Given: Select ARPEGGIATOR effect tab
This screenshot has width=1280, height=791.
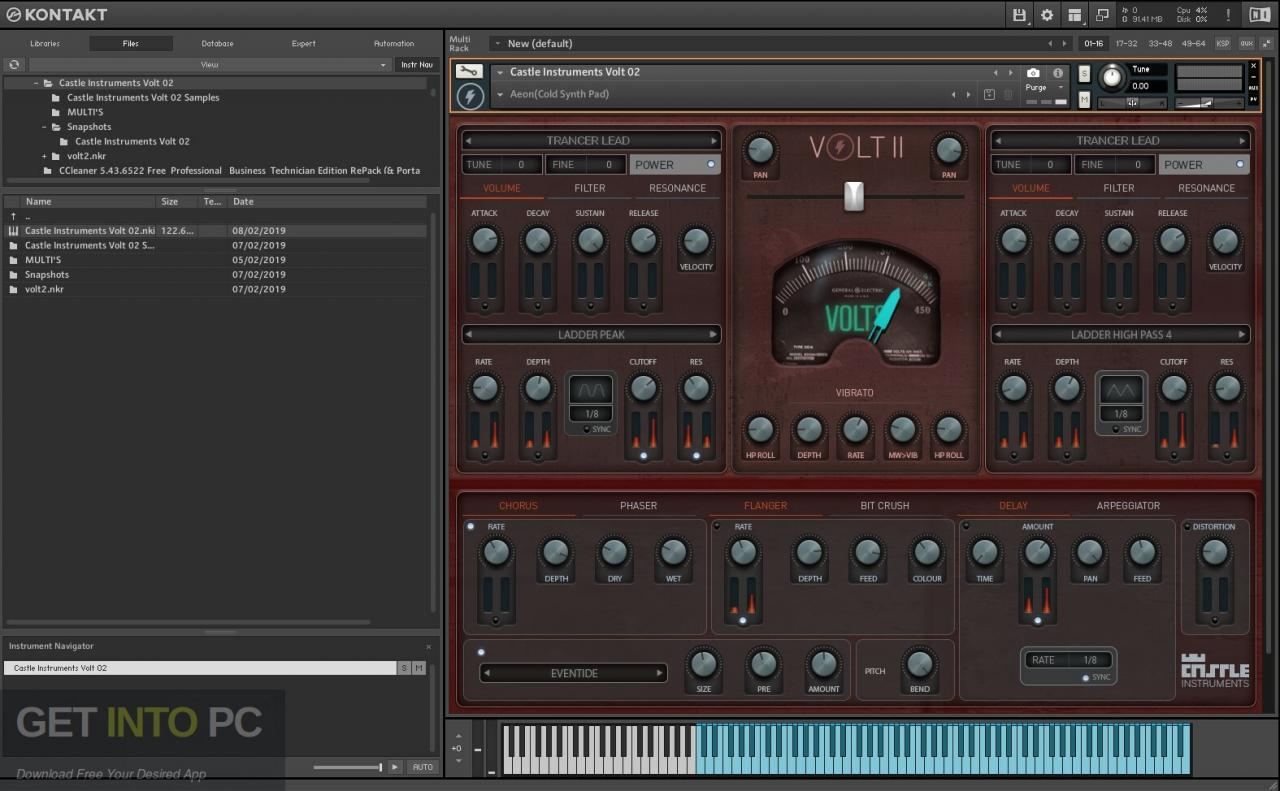Looking at the screenshot, I should tap(1128, 506).
